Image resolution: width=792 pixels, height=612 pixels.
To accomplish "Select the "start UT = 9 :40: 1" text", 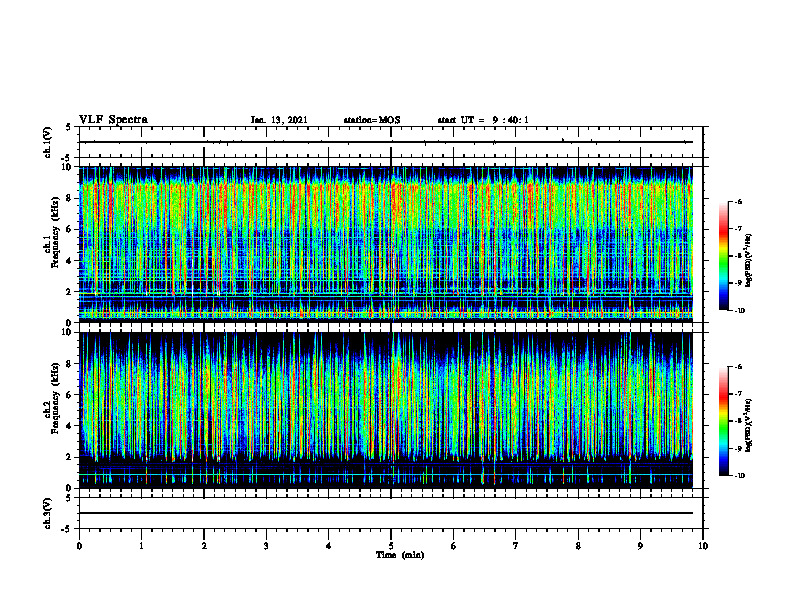I will [483, 120].
